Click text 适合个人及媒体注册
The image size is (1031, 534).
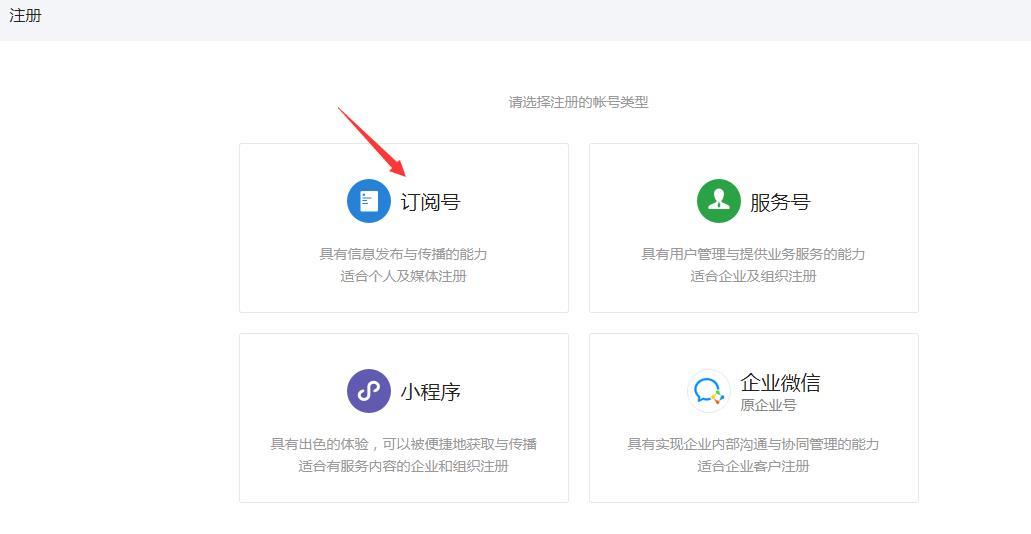click(x=403, y=276)
